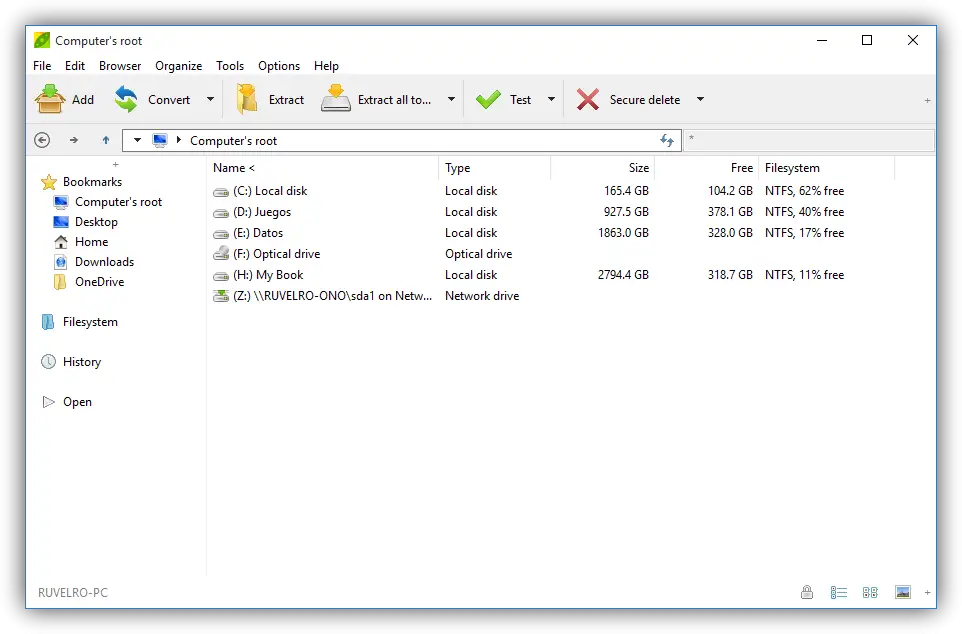Select the (D:) Juegos drive name
Image resolution: width=962 pixels, height=634 pixels.
(262, 212)
